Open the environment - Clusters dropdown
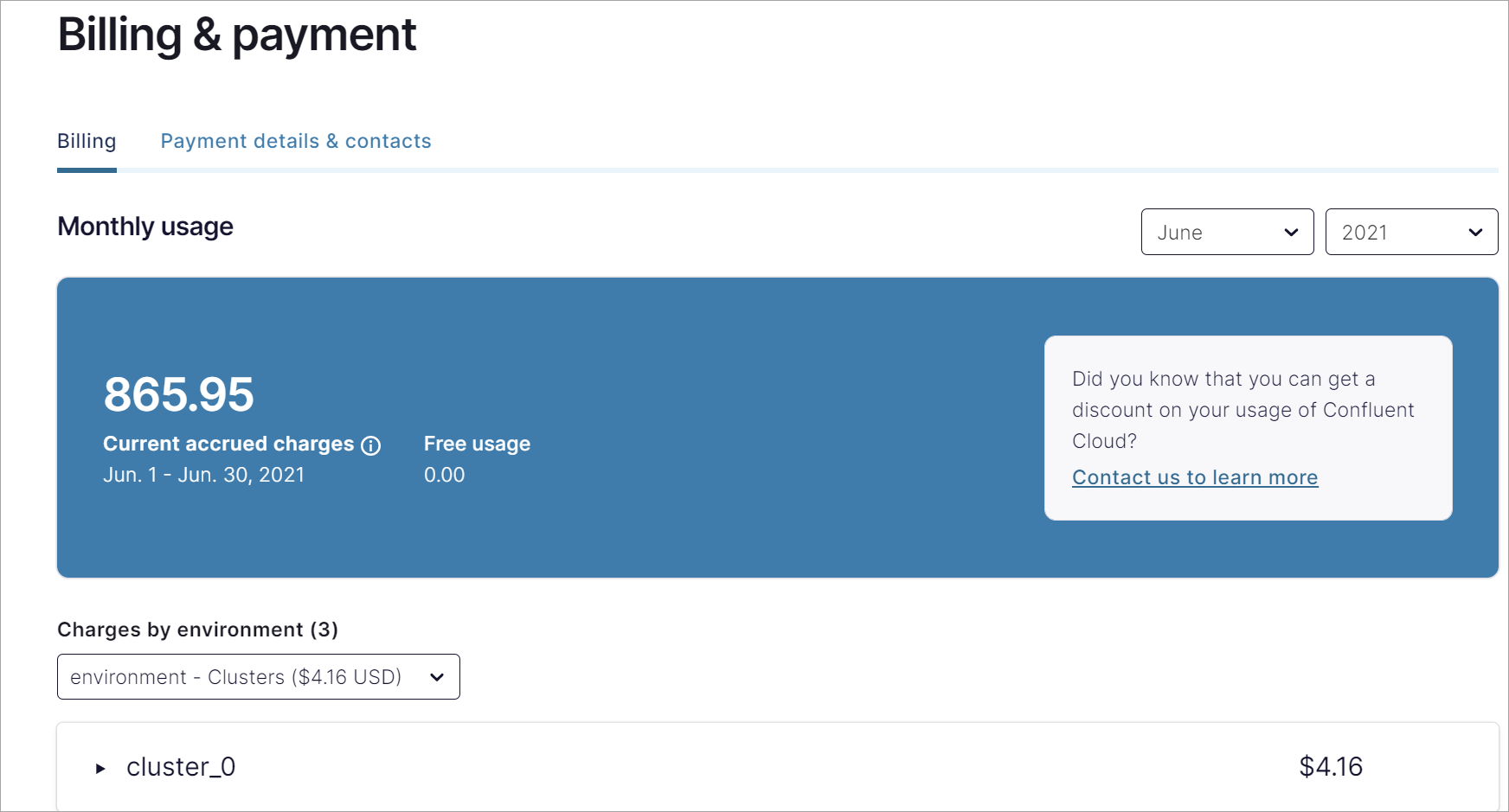Screen dimensions: 1509x812 (258, 677)
